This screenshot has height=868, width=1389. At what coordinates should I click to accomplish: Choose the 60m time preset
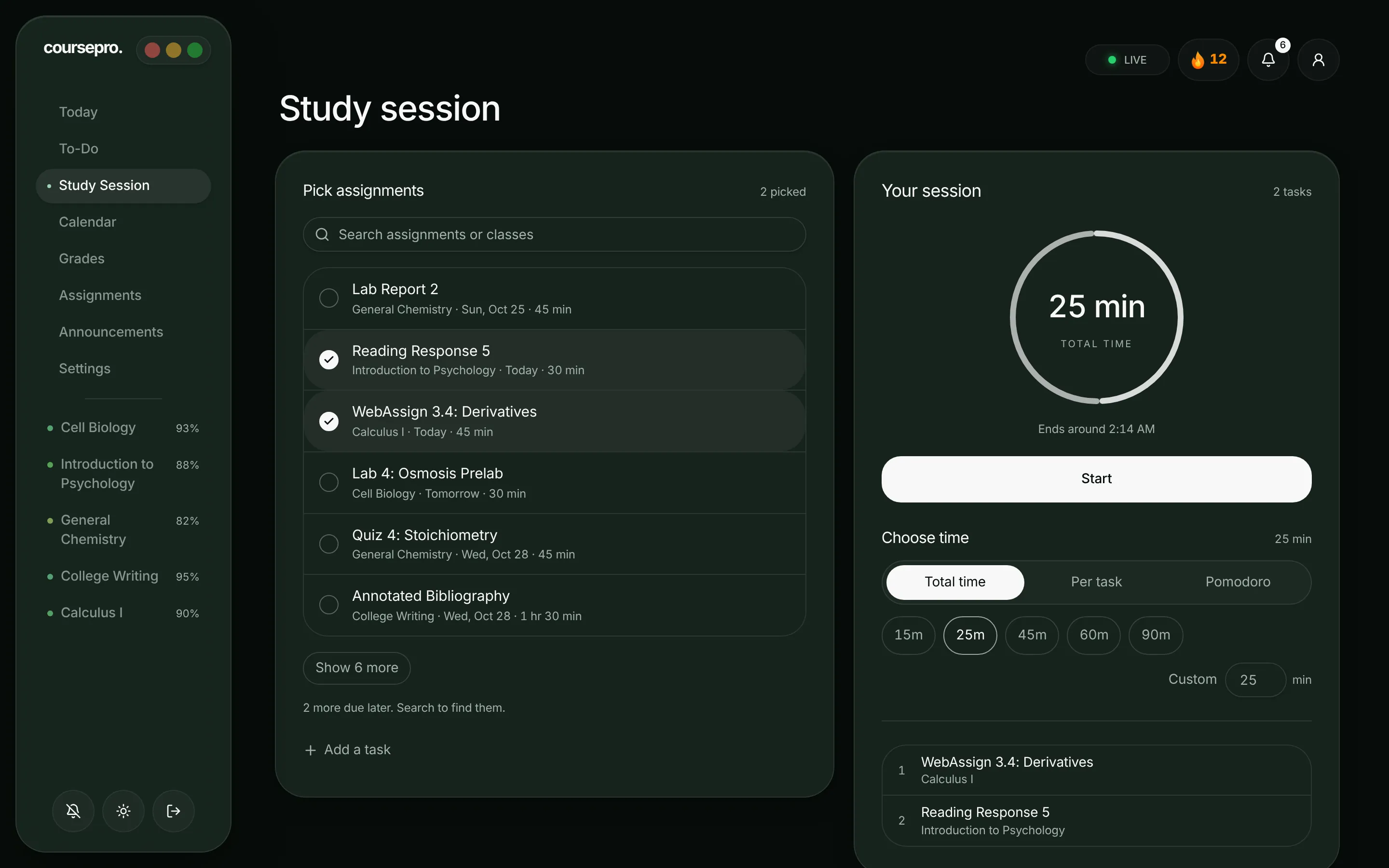(1094, 635)
